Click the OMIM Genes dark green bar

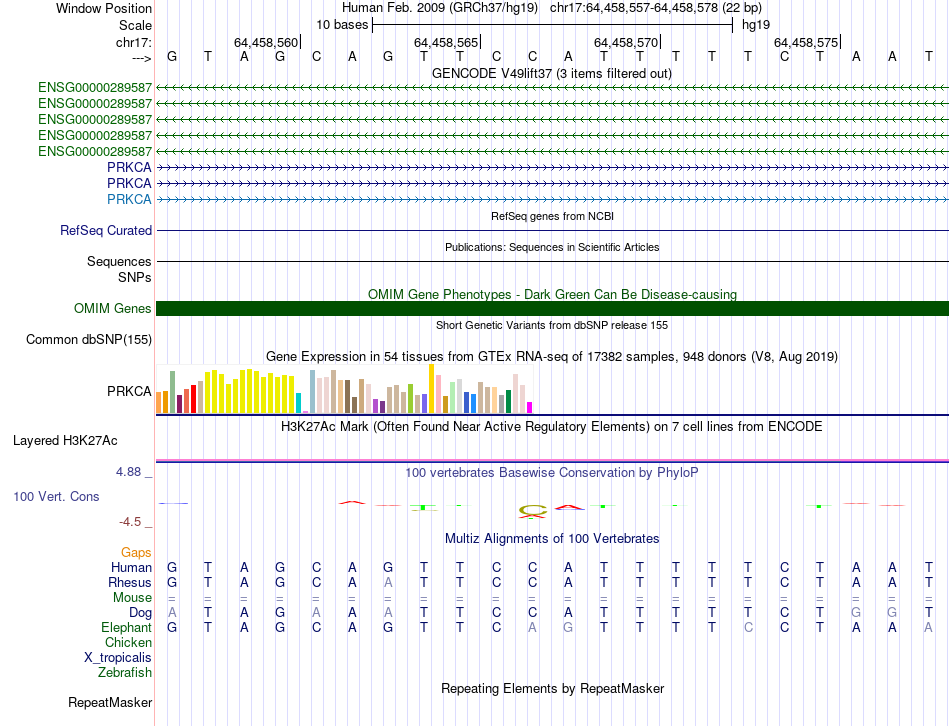tap(552, 308)
